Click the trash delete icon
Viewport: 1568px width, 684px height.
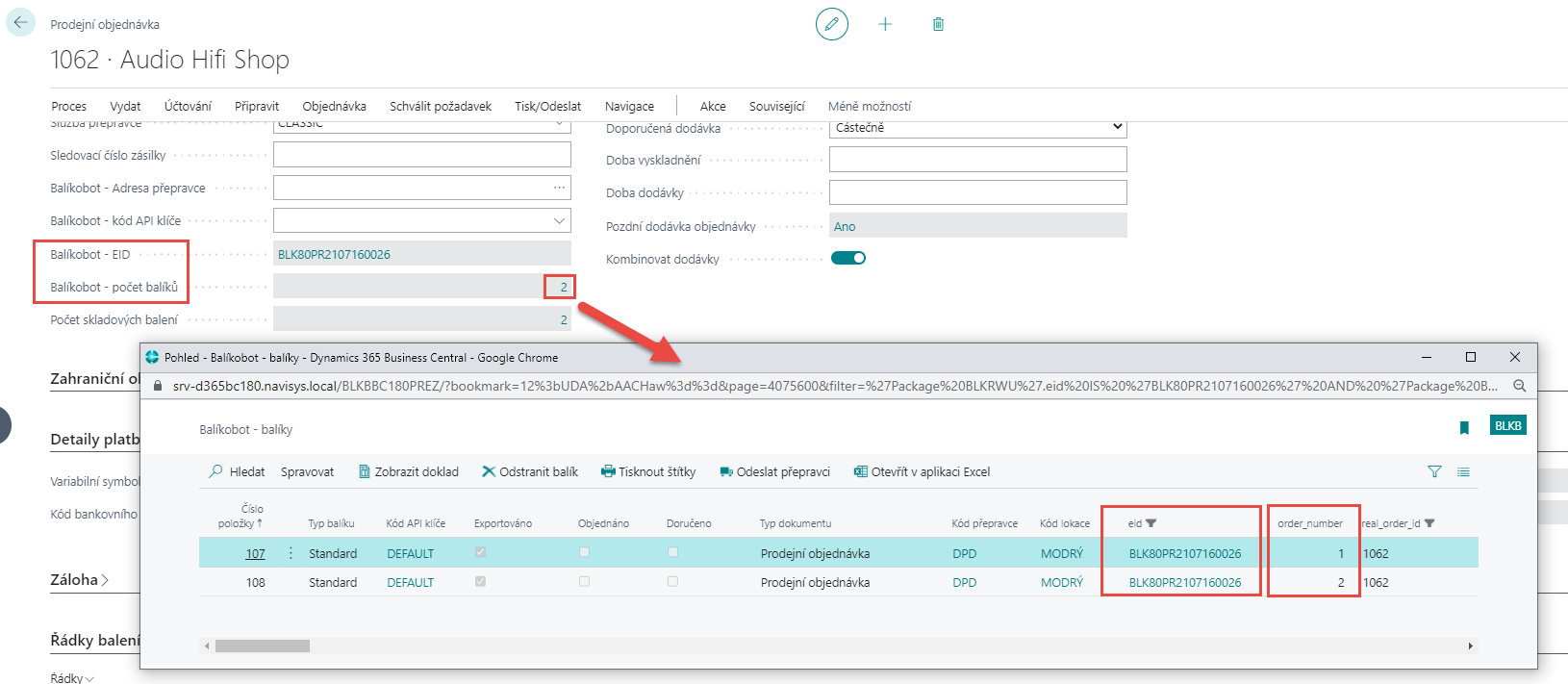pos(938,24)
